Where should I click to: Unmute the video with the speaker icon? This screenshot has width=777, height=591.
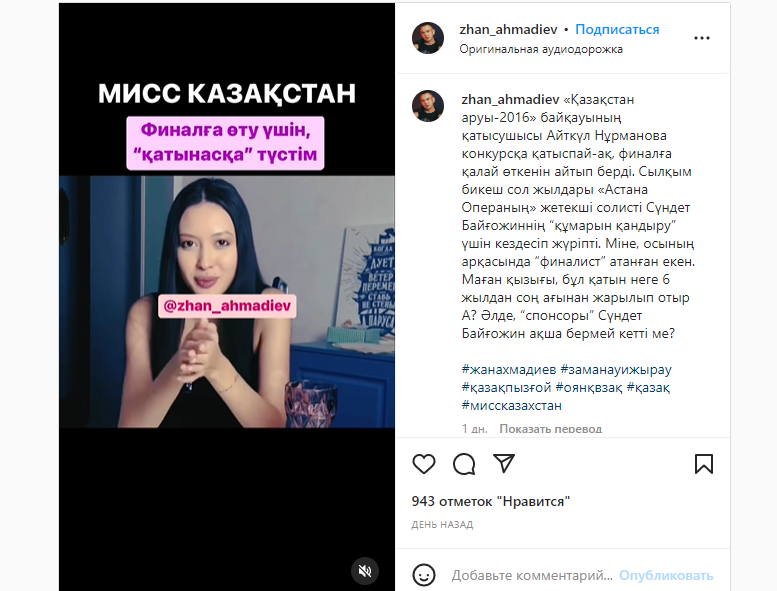tap(365, 571)
